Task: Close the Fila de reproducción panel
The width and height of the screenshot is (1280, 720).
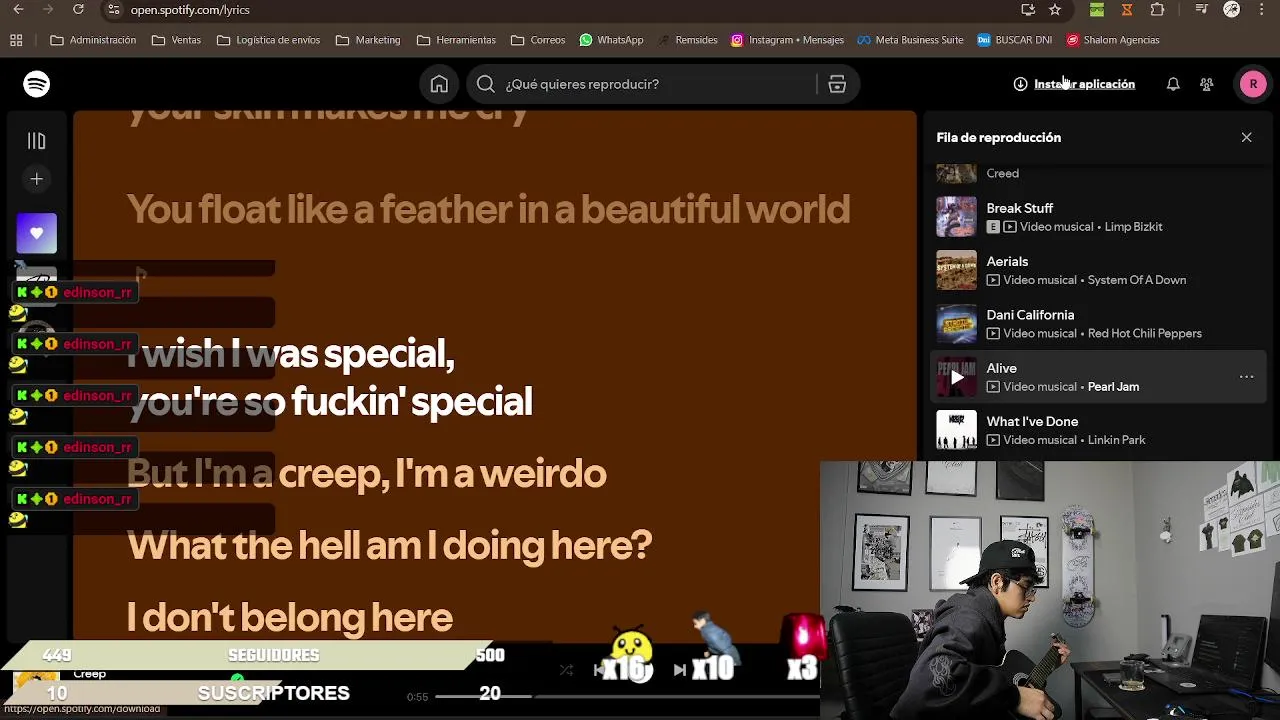Action: point(1246,137)
